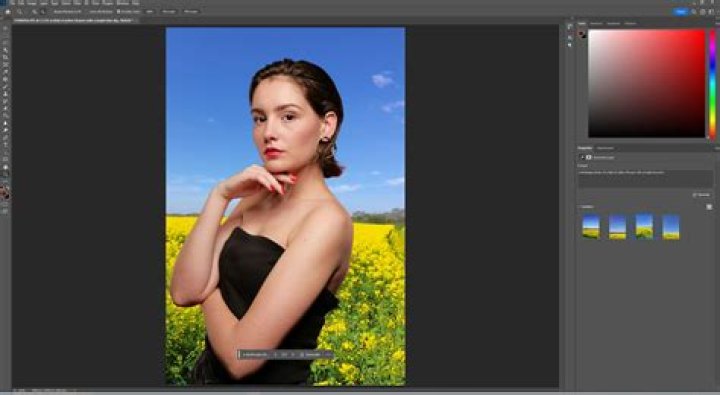Viewport: 720px width, 395px height.
Task: Switch to the Swatches panel tab
Action: pyautogui.click(x=596, y=23)
